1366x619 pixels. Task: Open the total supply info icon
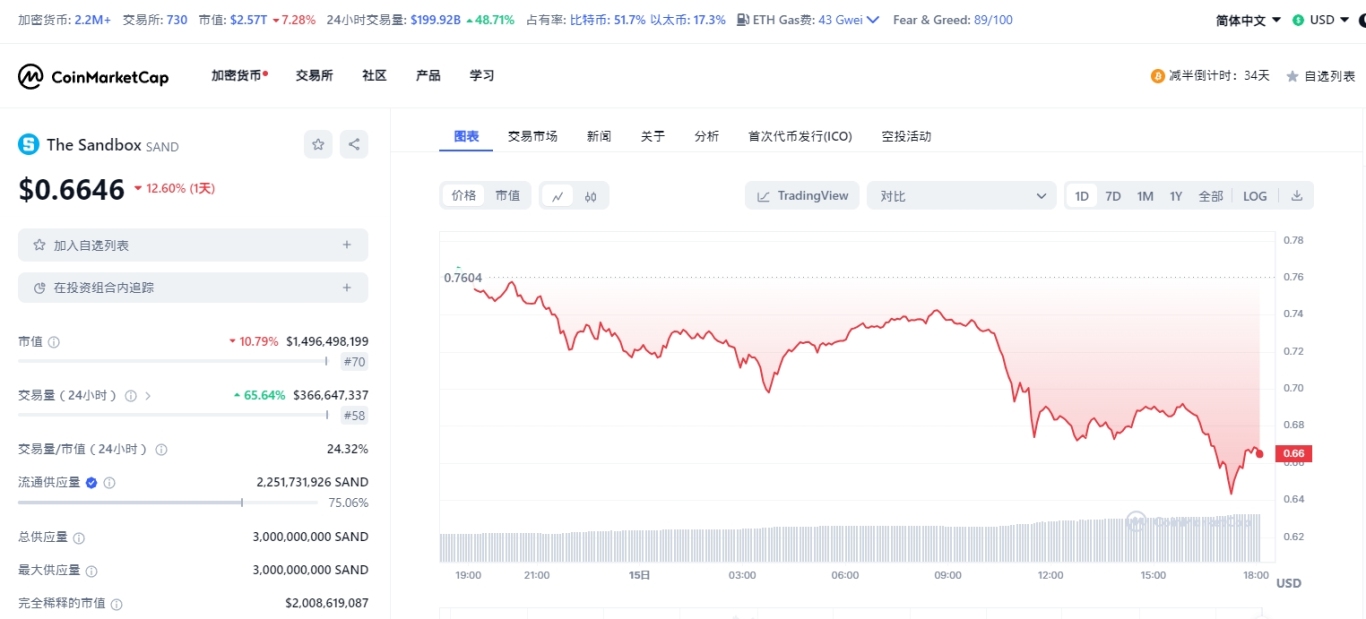(79, 538)
